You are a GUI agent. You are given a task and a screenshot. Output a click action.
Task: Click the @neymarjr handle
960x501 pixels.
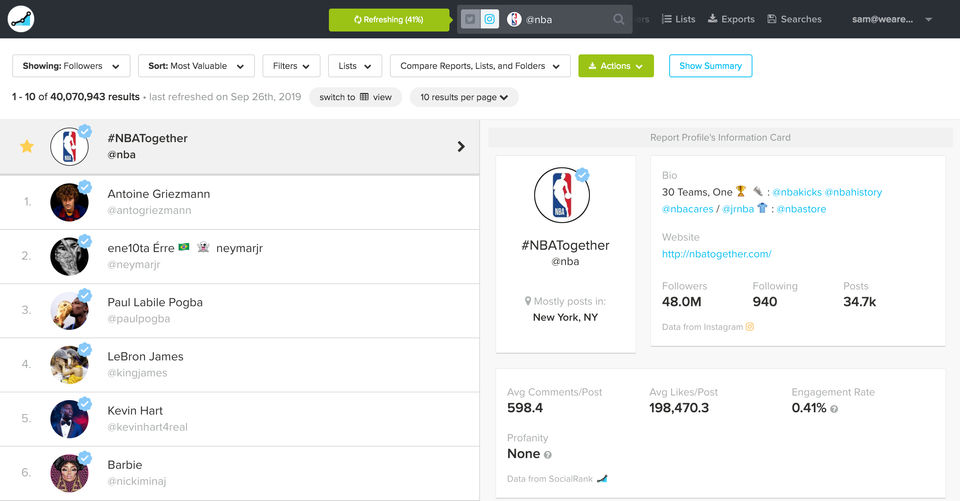tap(133, 265)
